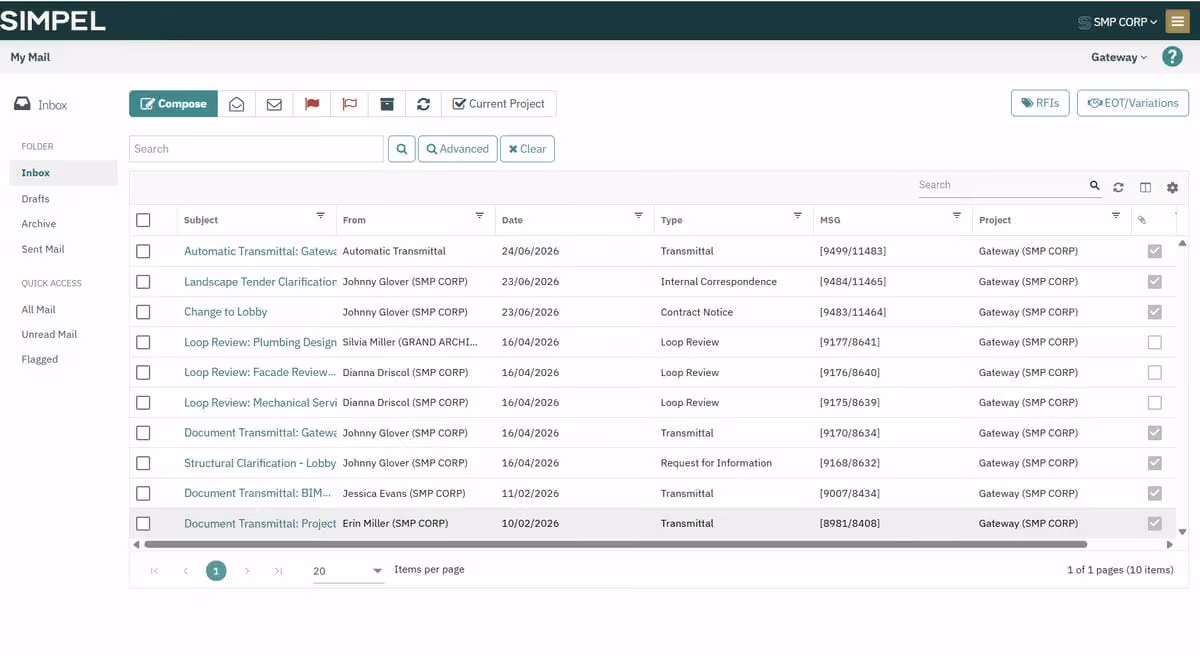
Task: Click the Request for Information type cell
Action: 716,463
